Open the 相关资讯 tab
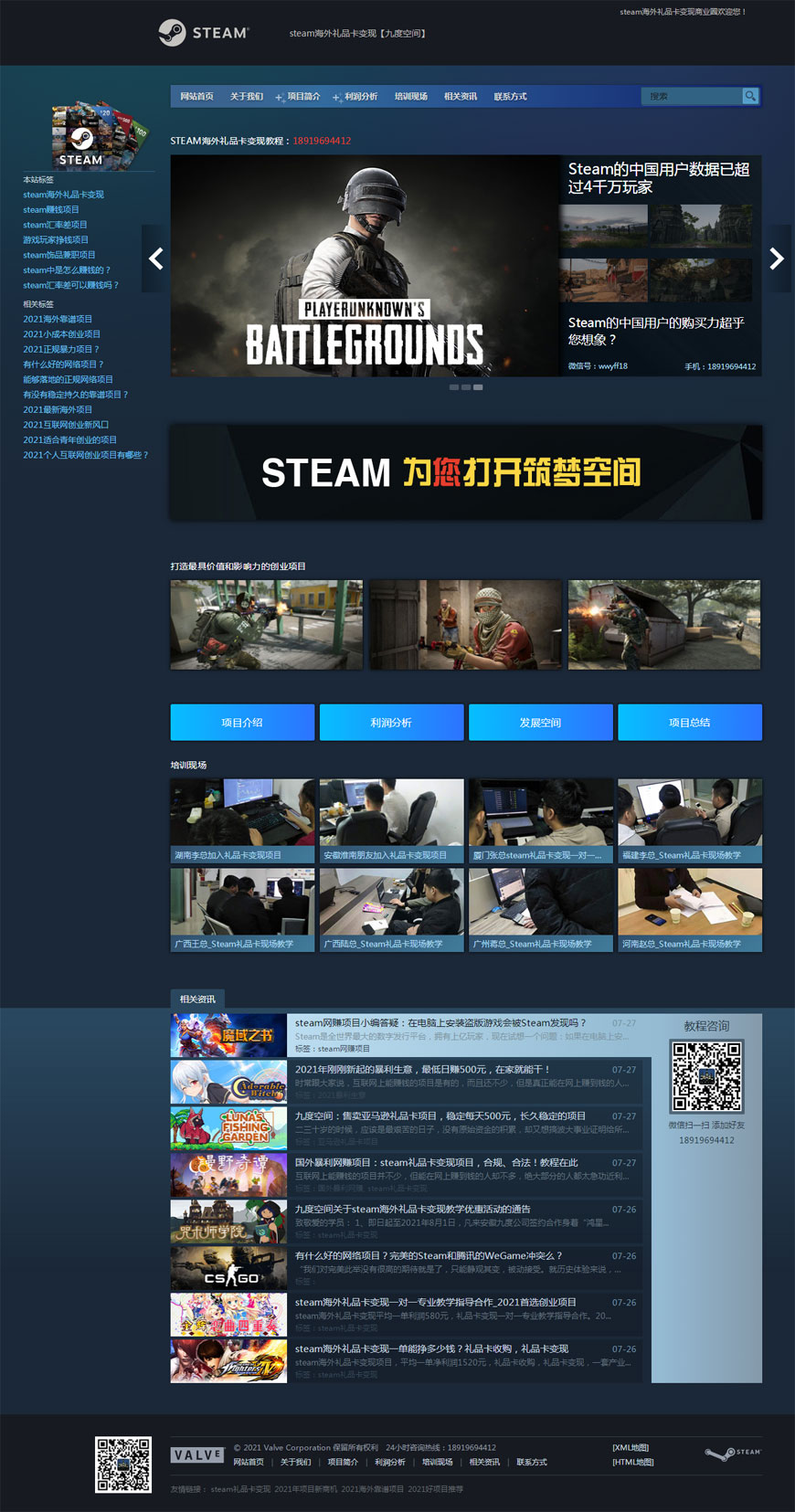 (x=197, y=999)
